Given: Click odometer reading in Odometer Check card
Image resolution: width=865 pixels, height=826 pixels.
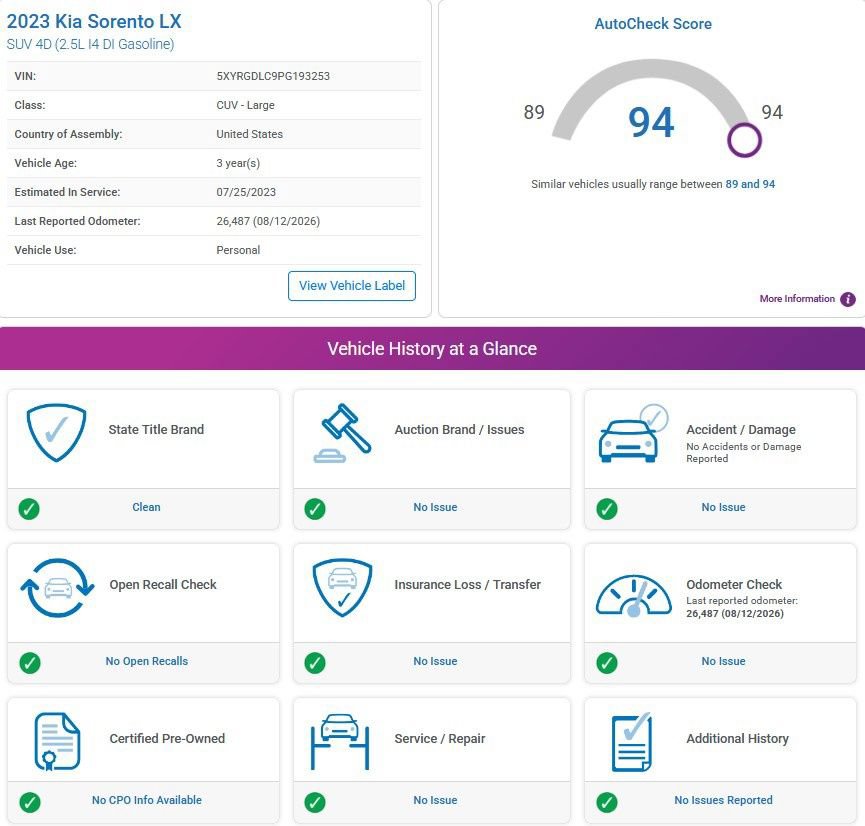Looking at the screenshot, I should (x=735, y=614).
